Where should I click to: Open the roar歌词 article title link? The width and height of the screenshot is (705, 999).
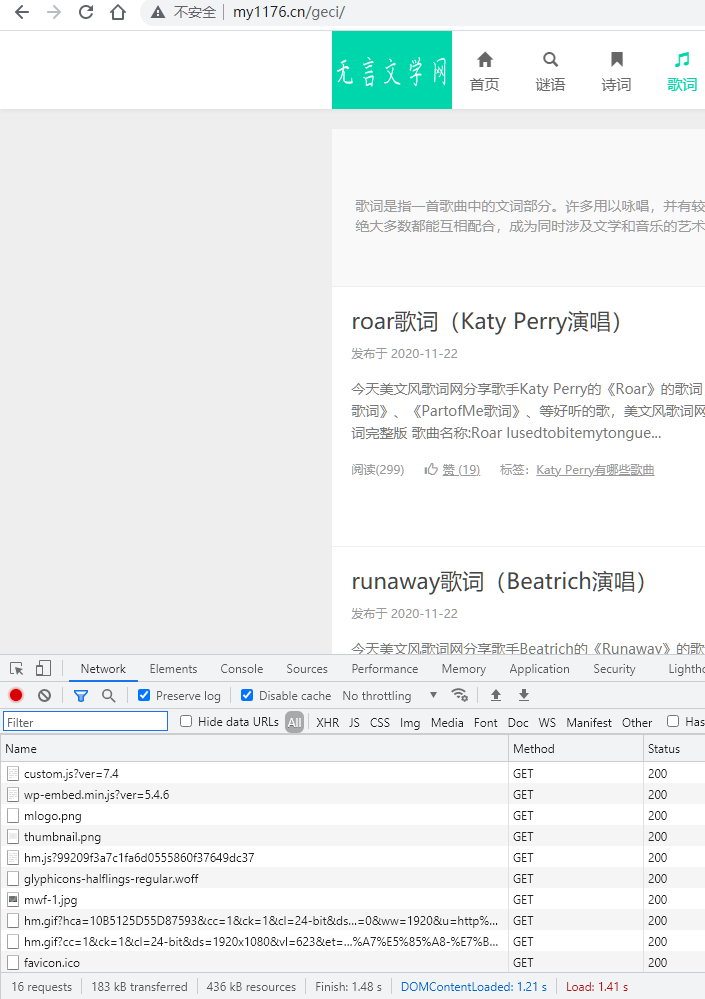[488, 321]
